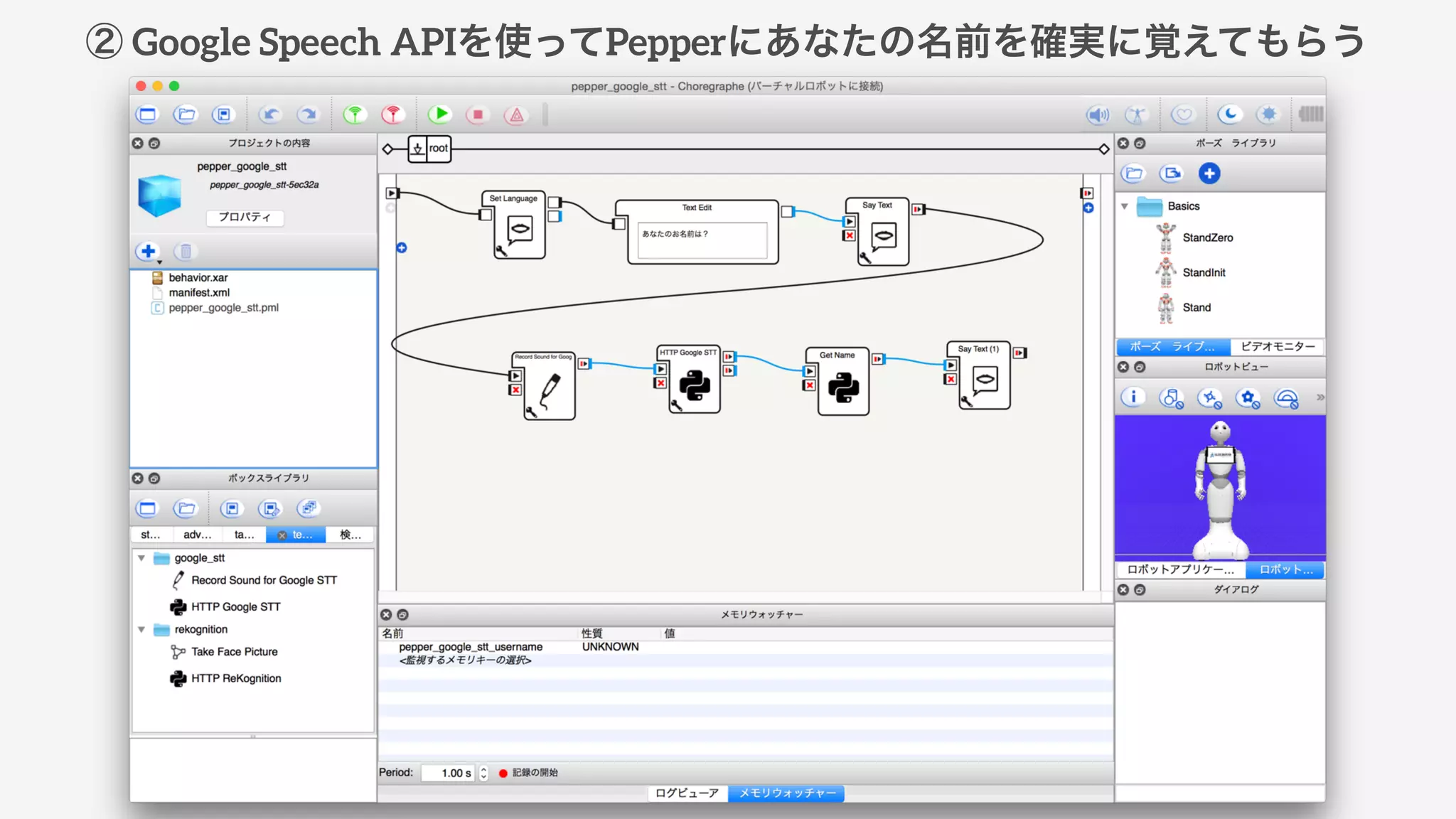
Task: Close the te... box library tab
Action: tap(282, 535)
